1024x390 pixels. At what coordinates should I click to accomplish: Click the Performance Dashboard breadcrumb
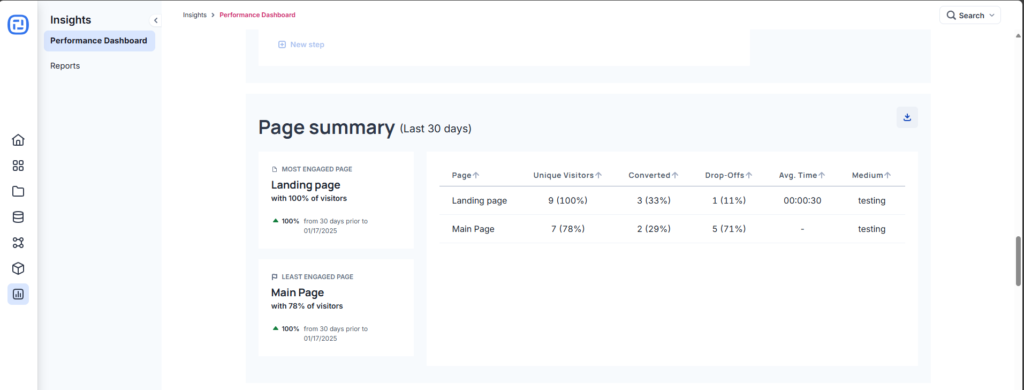257,14
